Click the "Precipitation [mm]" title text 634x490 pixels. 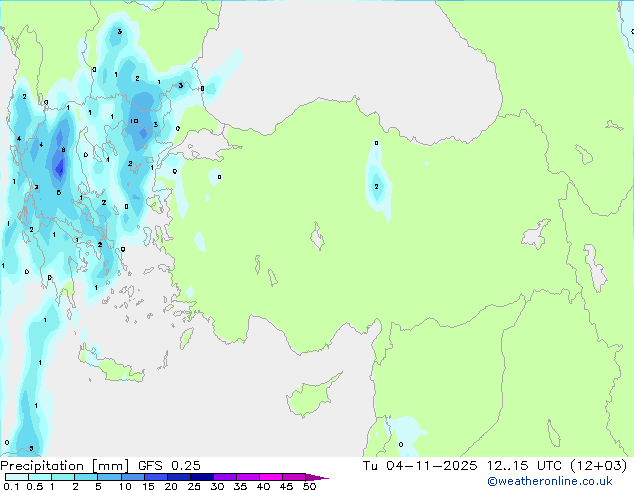tap(65, 466)
